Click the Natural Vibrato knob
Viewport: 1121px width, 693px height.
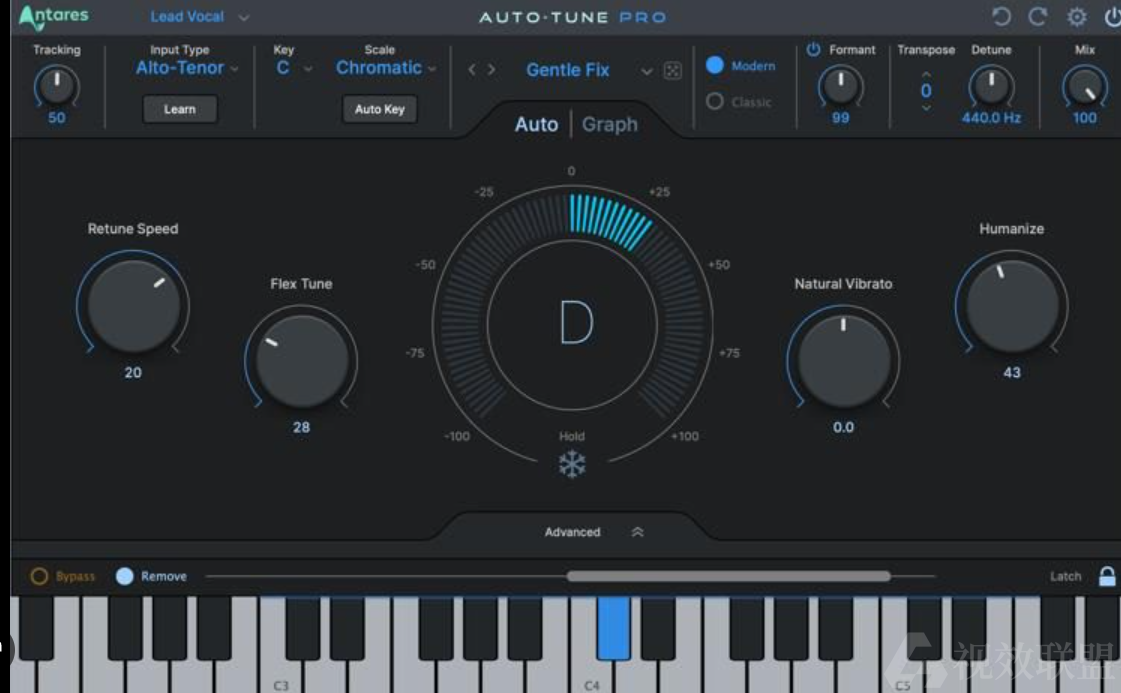pyautogui.click(x=843, y=360)
